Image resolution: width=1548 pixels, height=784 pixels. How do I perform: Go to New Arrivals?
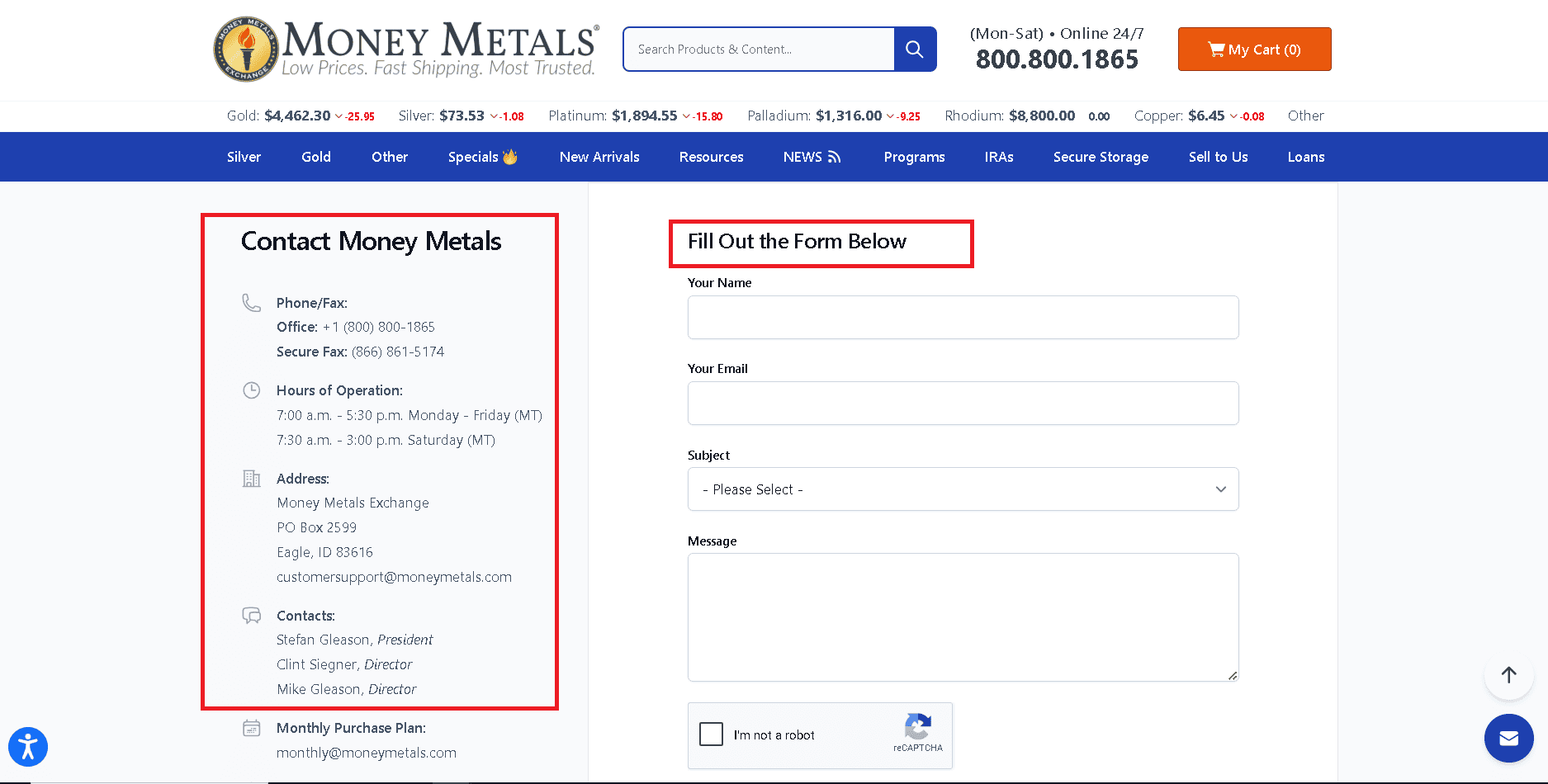599,157
